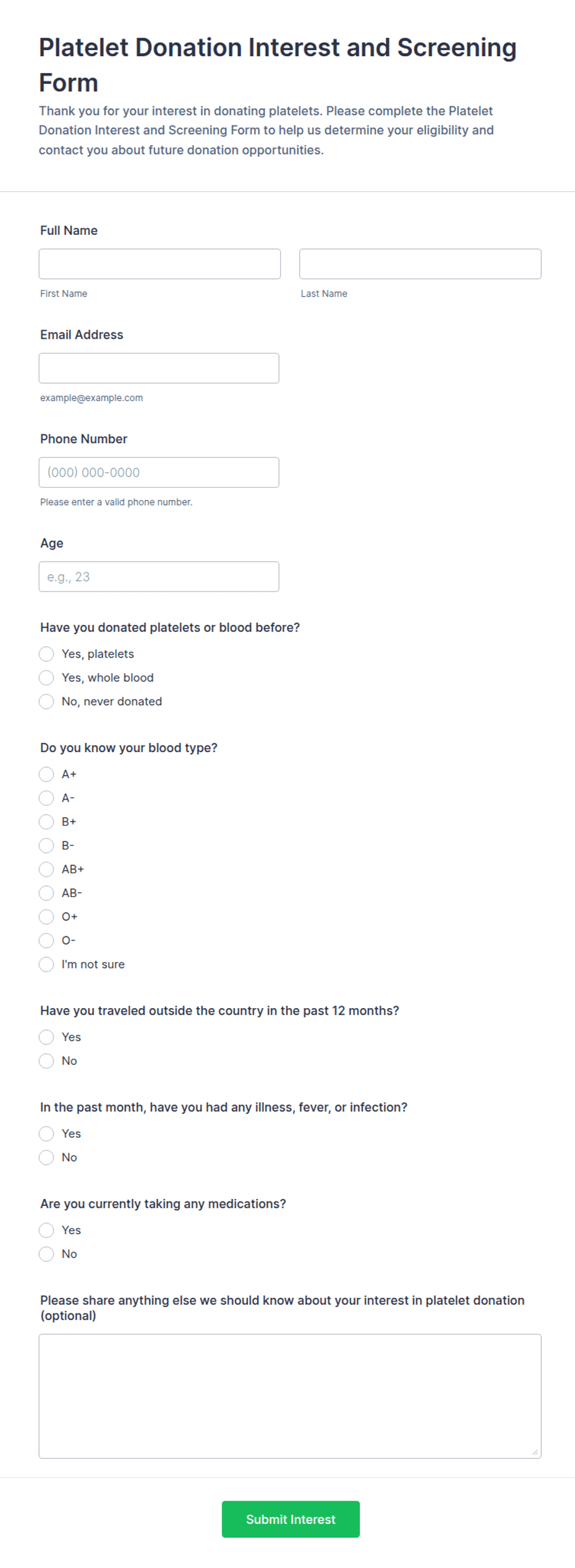Select blood type A+
Screen dimensions: 575x1568
click(46, 774)
